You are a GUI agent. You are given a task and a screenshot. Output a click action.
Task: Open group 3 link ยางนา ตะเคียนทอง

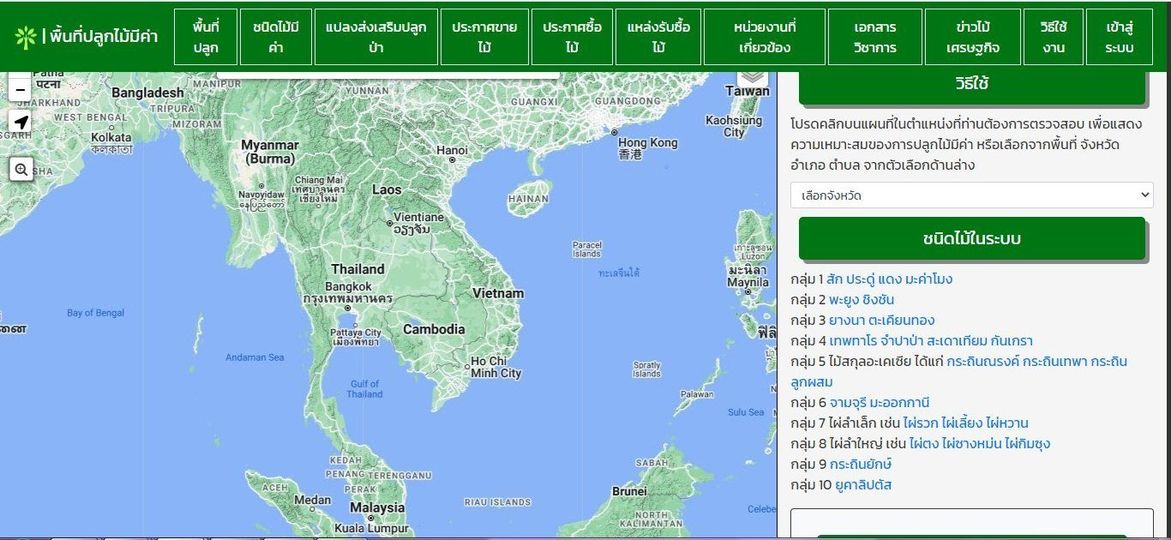point(881,320)
